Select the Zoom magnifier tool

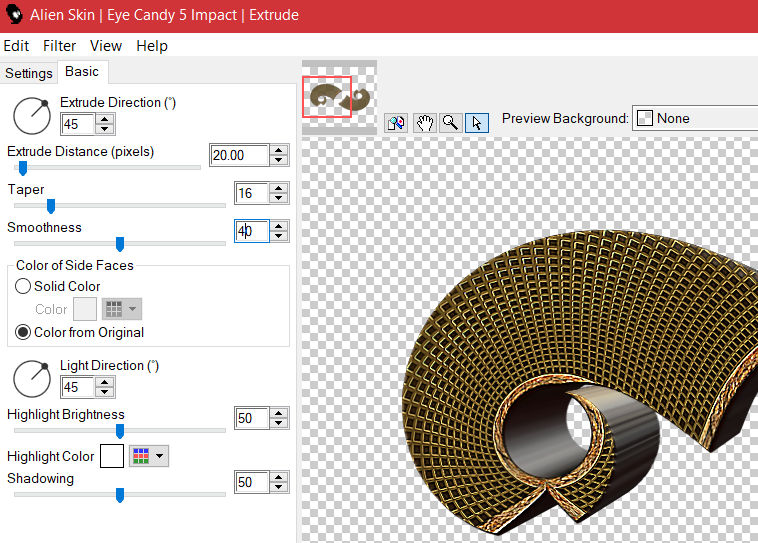click(x=450, y=122)
